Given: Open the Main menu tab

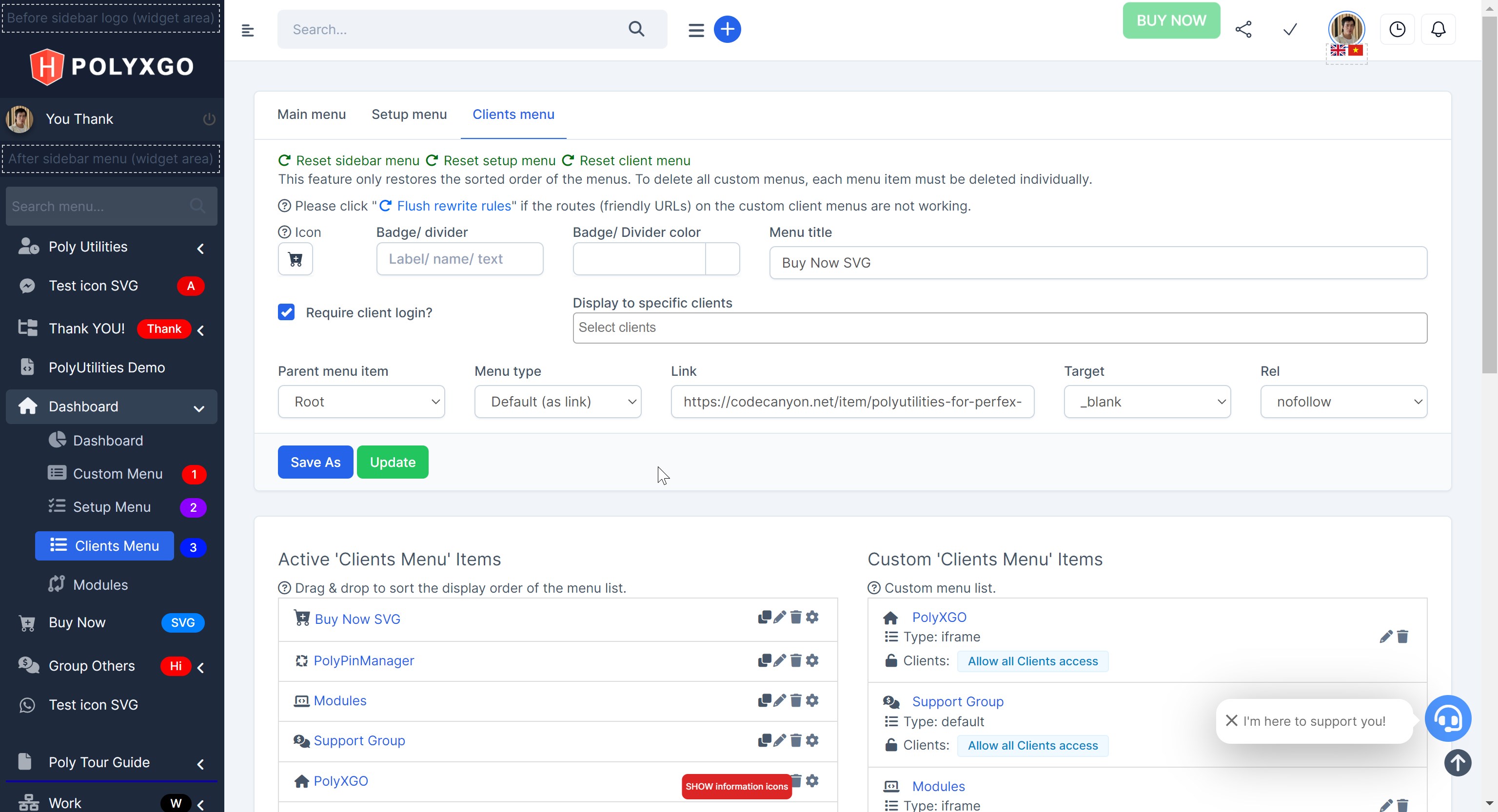Looking at the screenshot, I should (311, 115).
